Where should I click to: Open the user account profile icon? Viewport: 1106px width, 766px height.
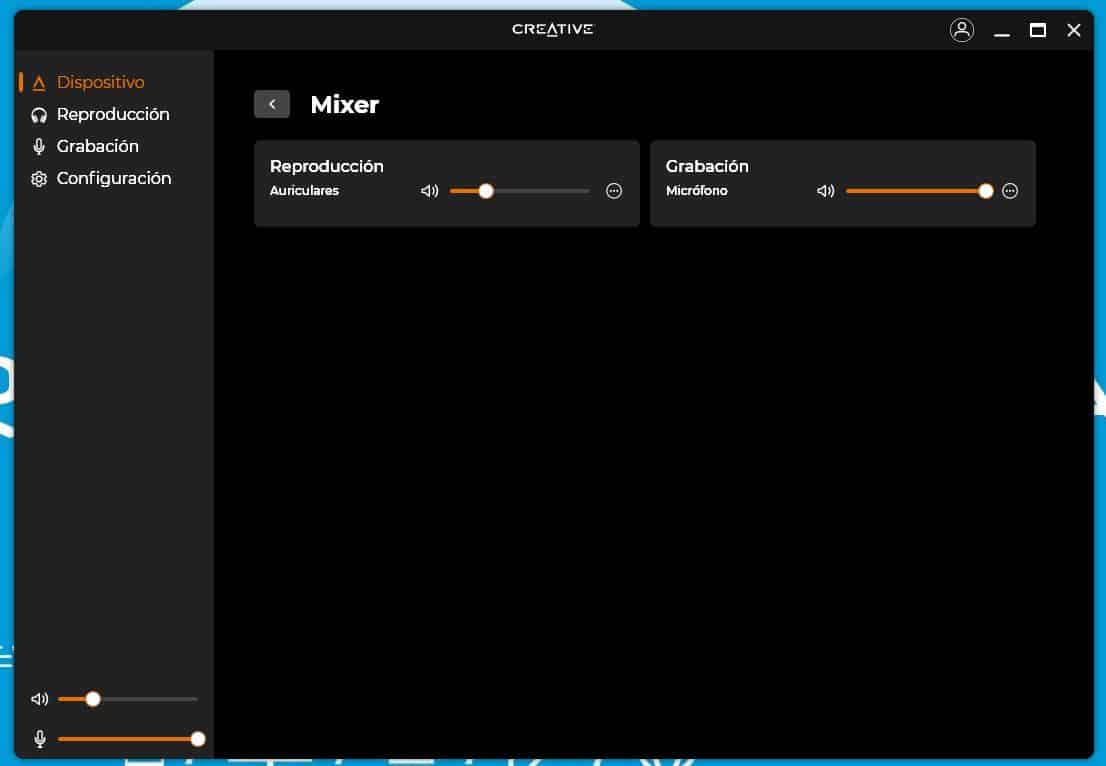coord(961,30)
